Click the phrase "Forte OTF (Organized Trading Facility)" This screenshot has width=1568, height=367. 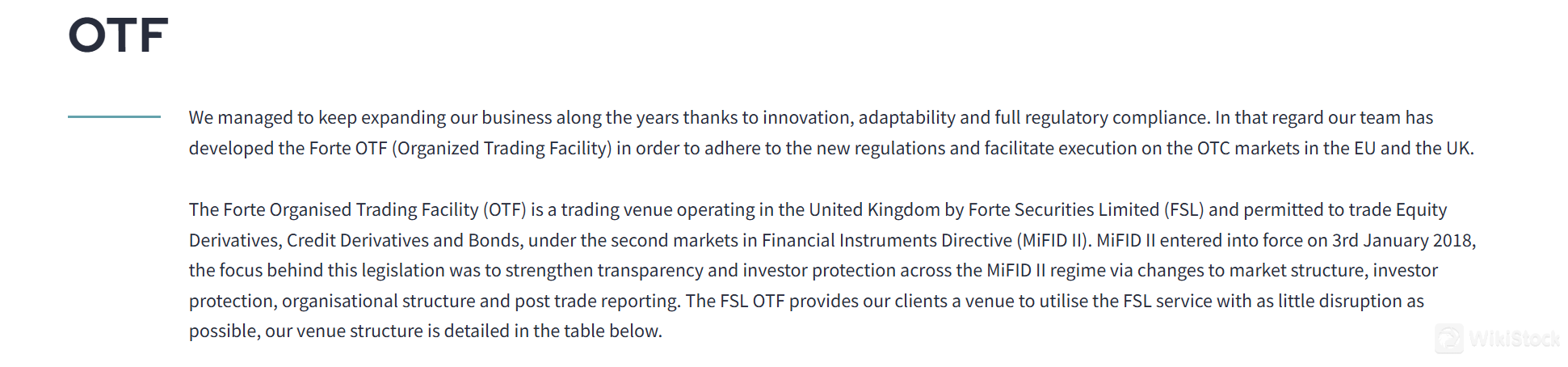coord(459,149)
